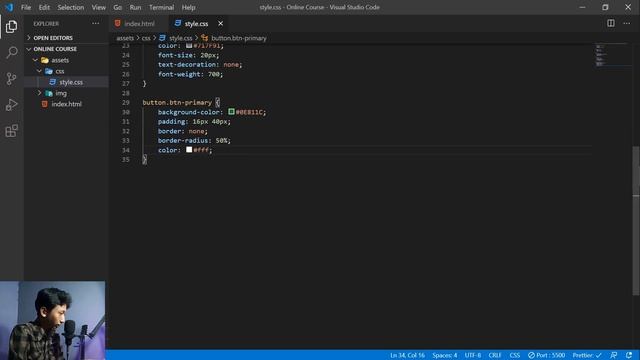640x360 pixels.
Task: Open the white #fff color swatch picker
Action: [x=189, y=149]
